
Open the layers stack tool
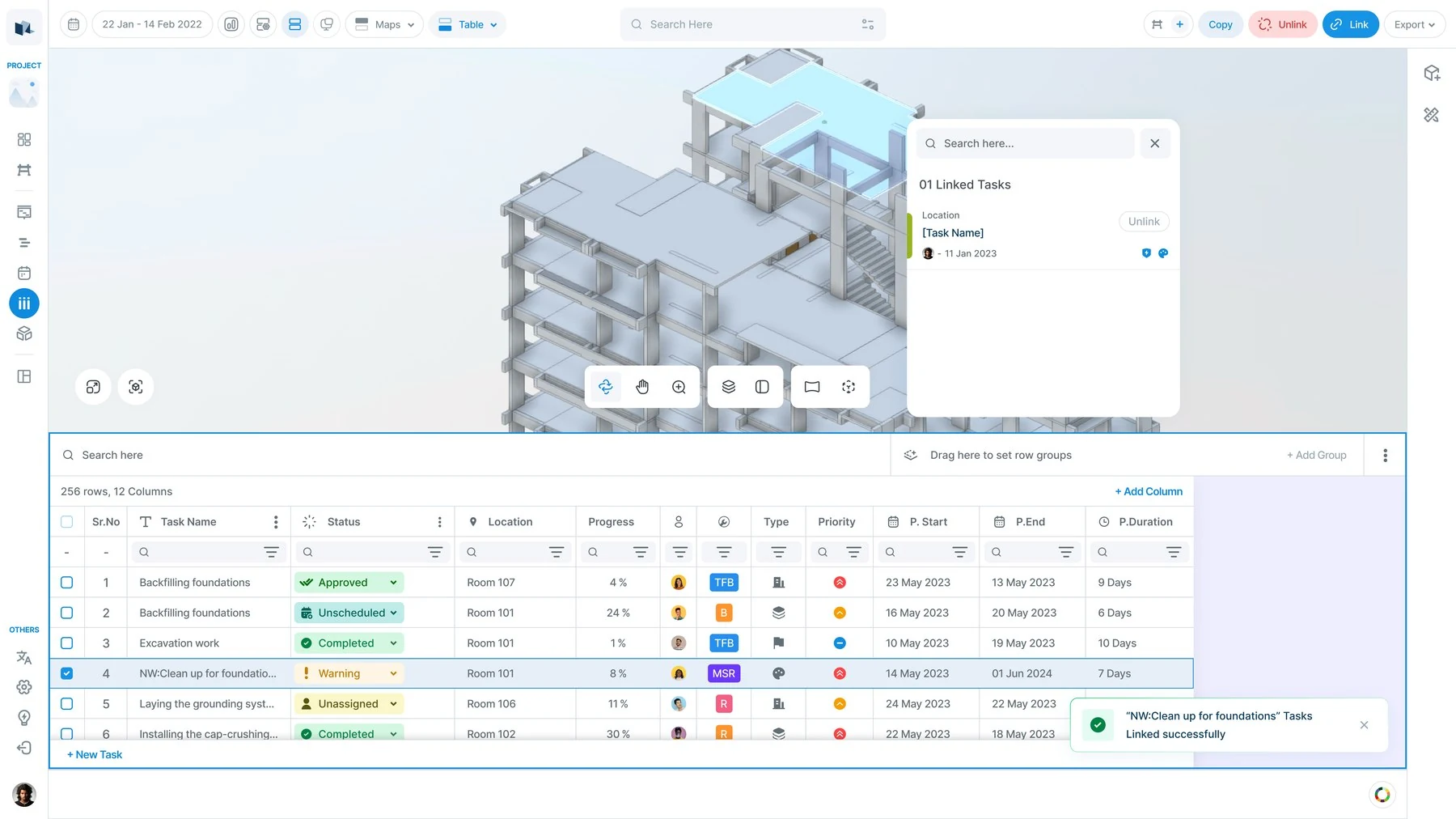click(x=729, y=387)
